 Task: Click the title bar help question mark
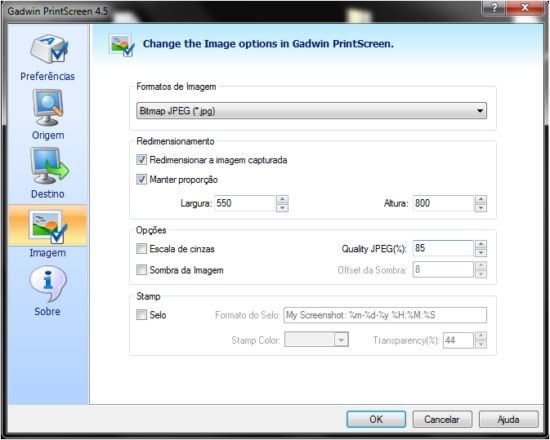click(x=494, y=7)
